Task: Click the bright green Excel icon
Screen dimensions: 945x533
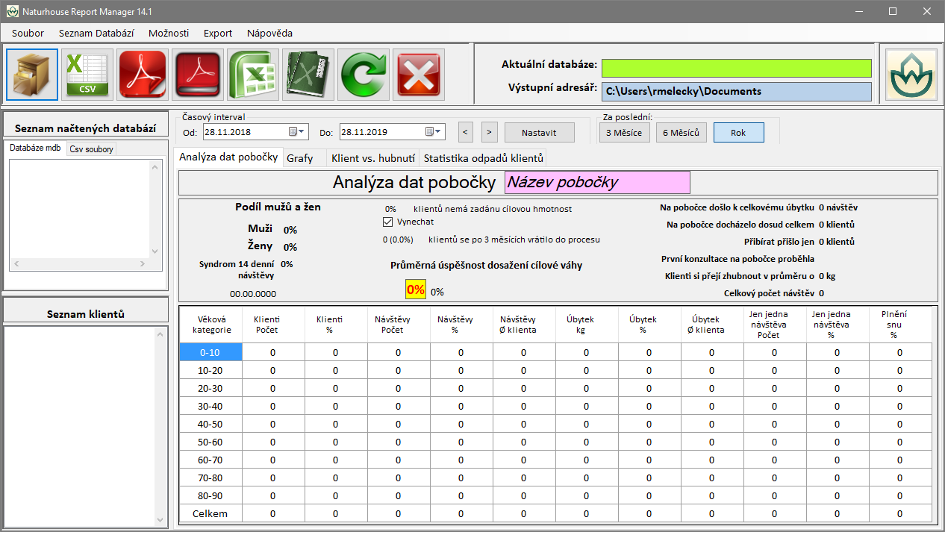Action: pos(252,75)
